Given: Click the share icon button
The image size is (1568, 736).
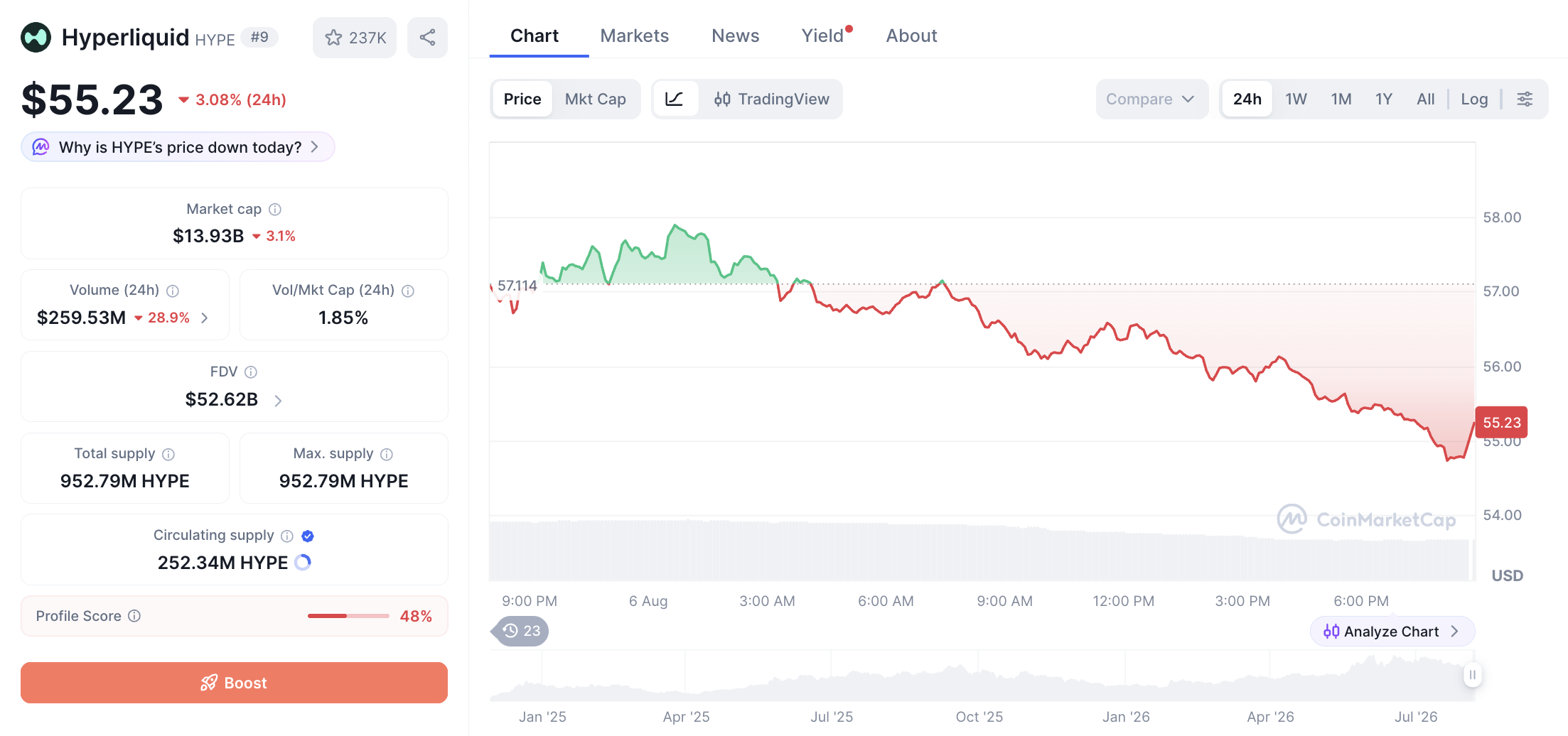Looking at the screenshot, I should [427, 38].
